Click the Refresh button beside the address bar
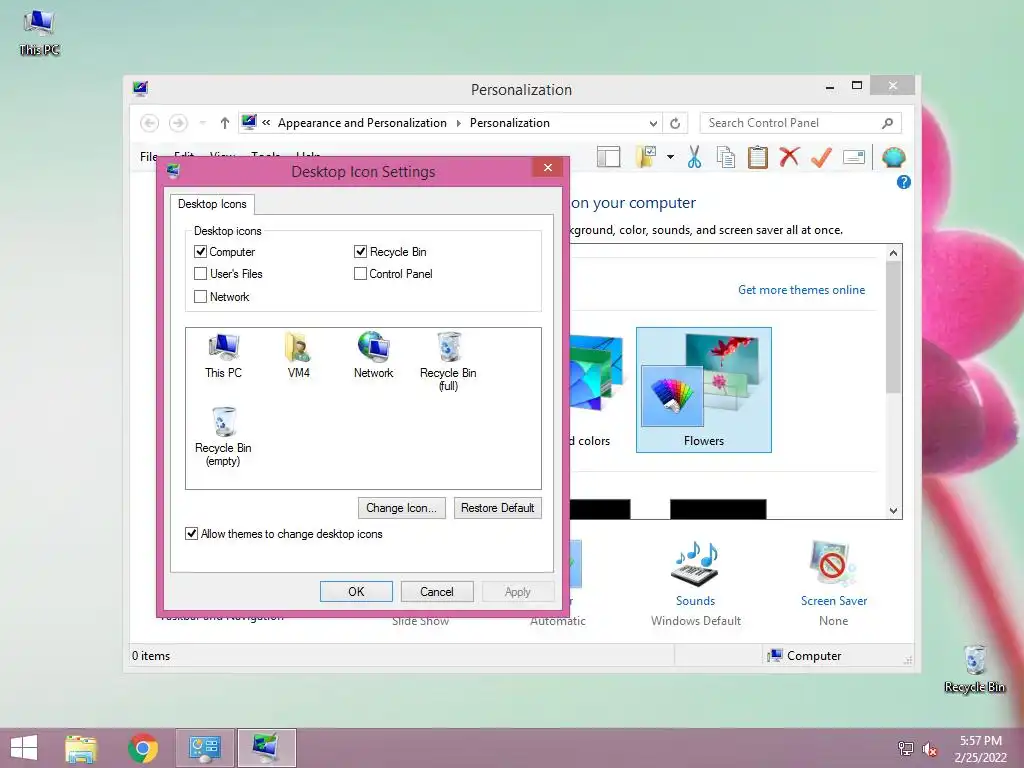1024x768 pixels. [675, 123]
